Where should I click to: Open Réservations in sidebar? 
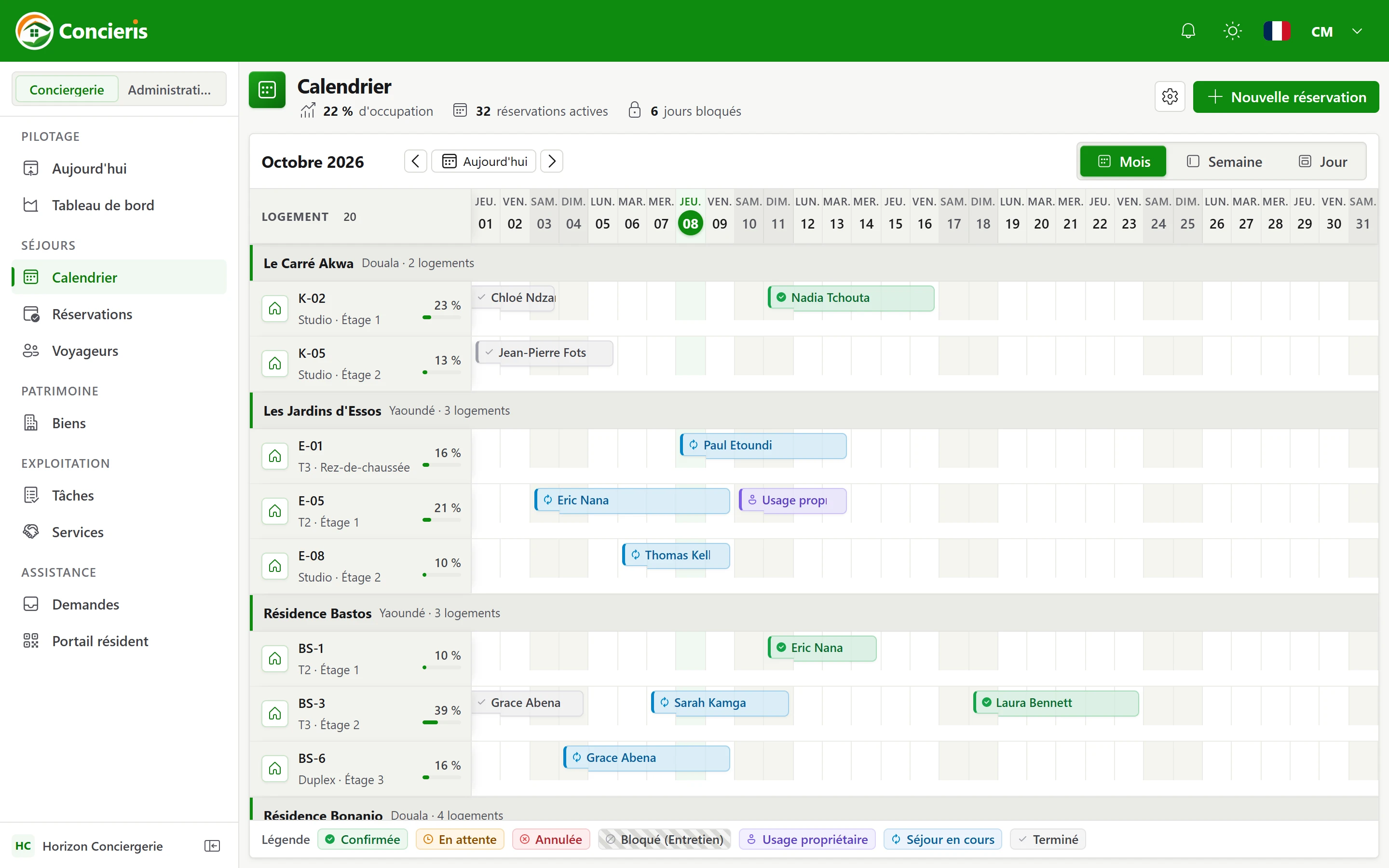point(120,314)
